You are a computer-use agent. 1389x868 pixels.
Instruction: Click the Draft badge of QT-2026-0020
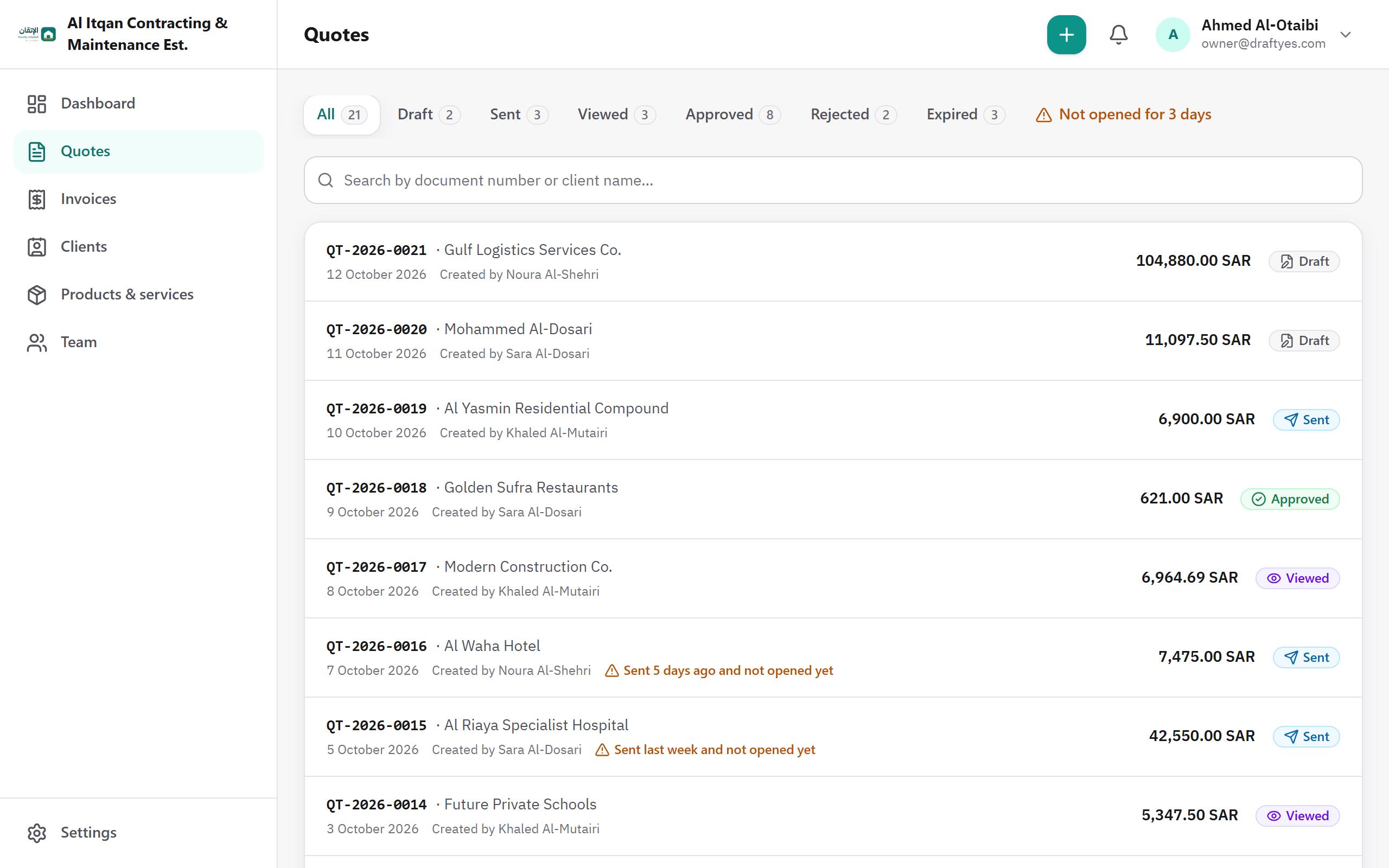pos(1304,341)
